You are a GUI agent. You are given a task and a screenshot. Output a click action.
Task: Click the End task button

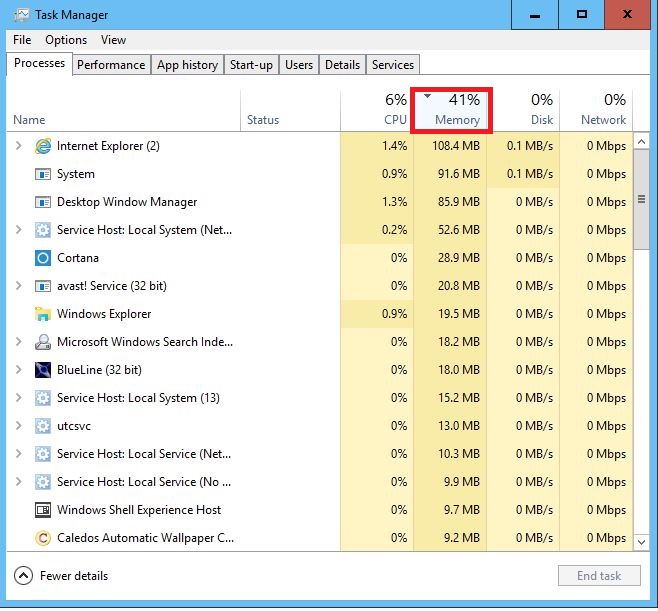[599, 576]
